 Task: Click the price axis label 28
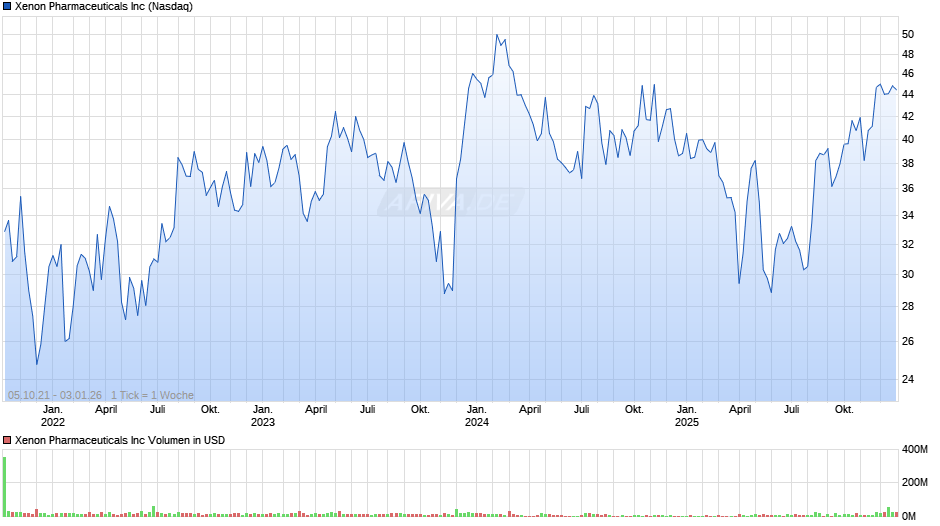[908, 306]
